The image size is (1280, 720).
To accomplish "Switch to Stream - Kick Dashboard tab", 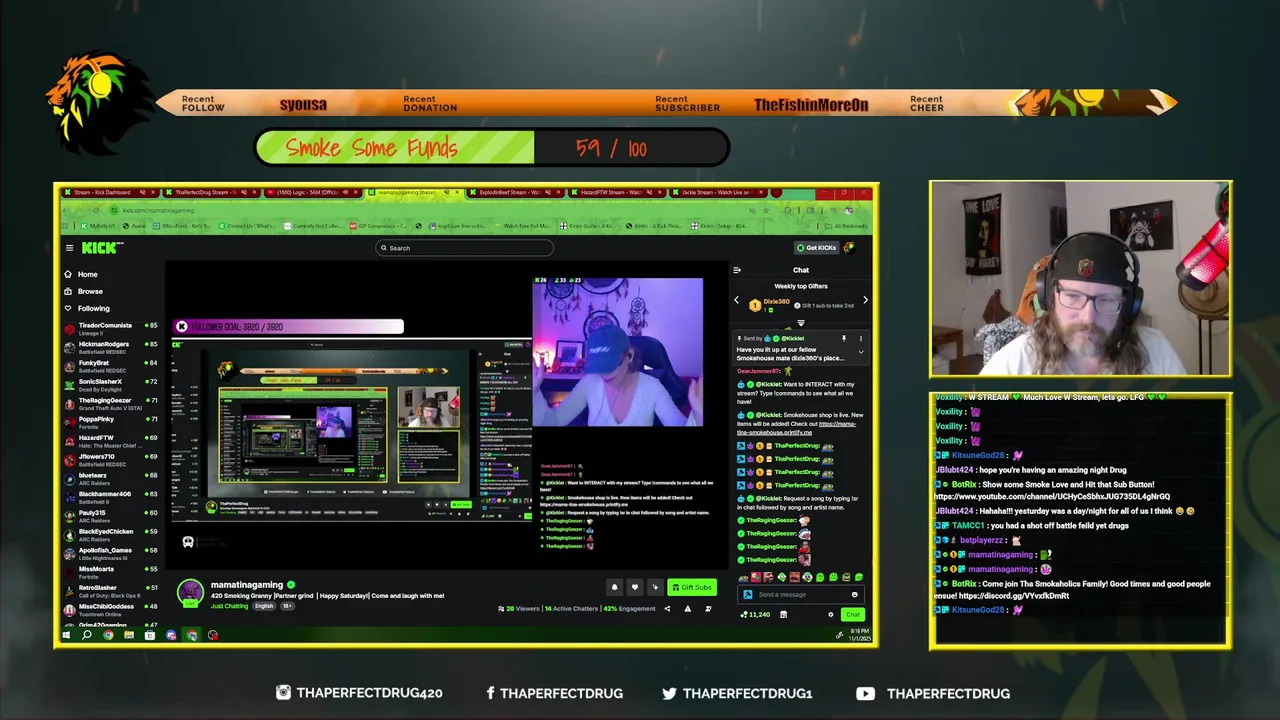I will (110, 192).
